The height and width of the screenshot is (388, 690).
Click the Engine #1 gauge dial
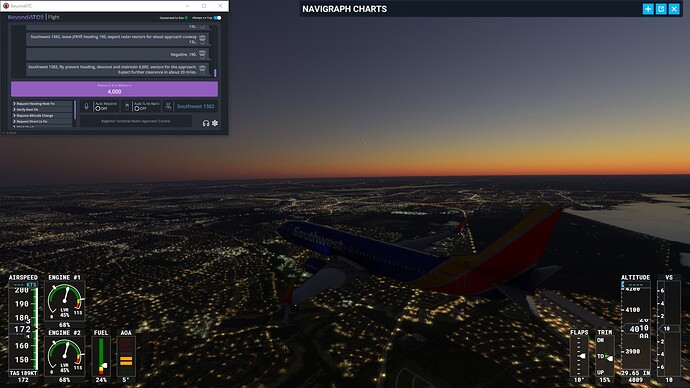coord(65,302)
